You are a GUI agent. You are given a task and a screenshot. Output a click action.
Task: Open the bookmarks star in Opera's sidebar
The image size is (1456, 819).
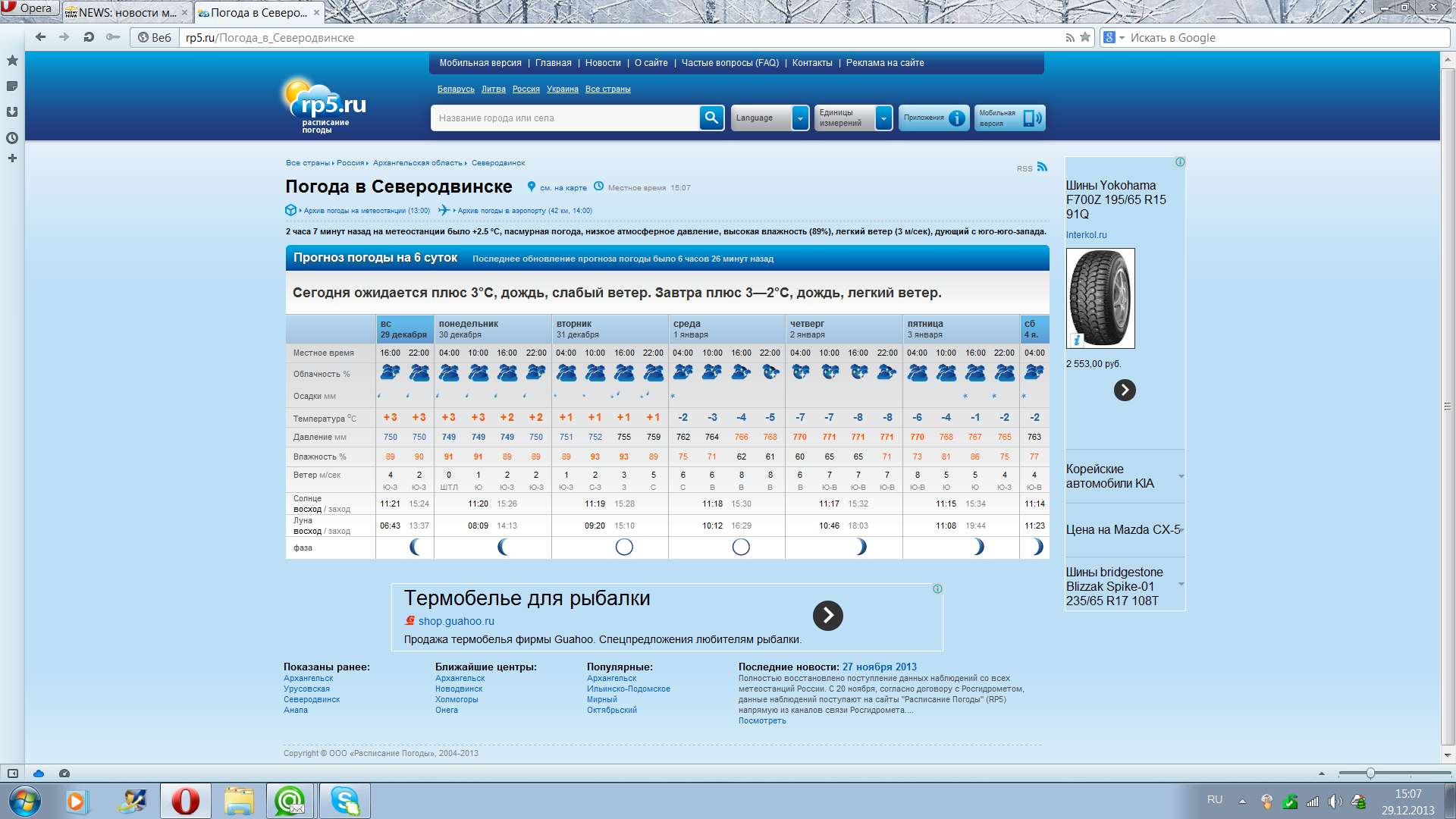(x=12, y=61)
